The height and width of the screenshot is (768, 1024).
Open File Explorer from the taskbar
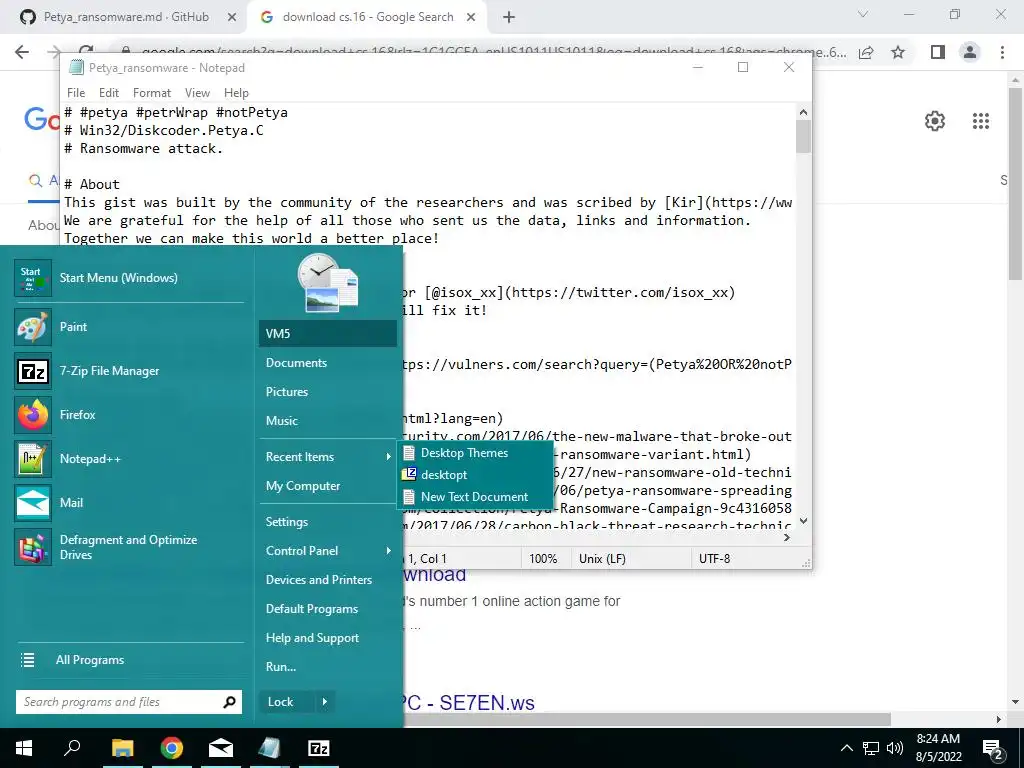coord(122,748)
